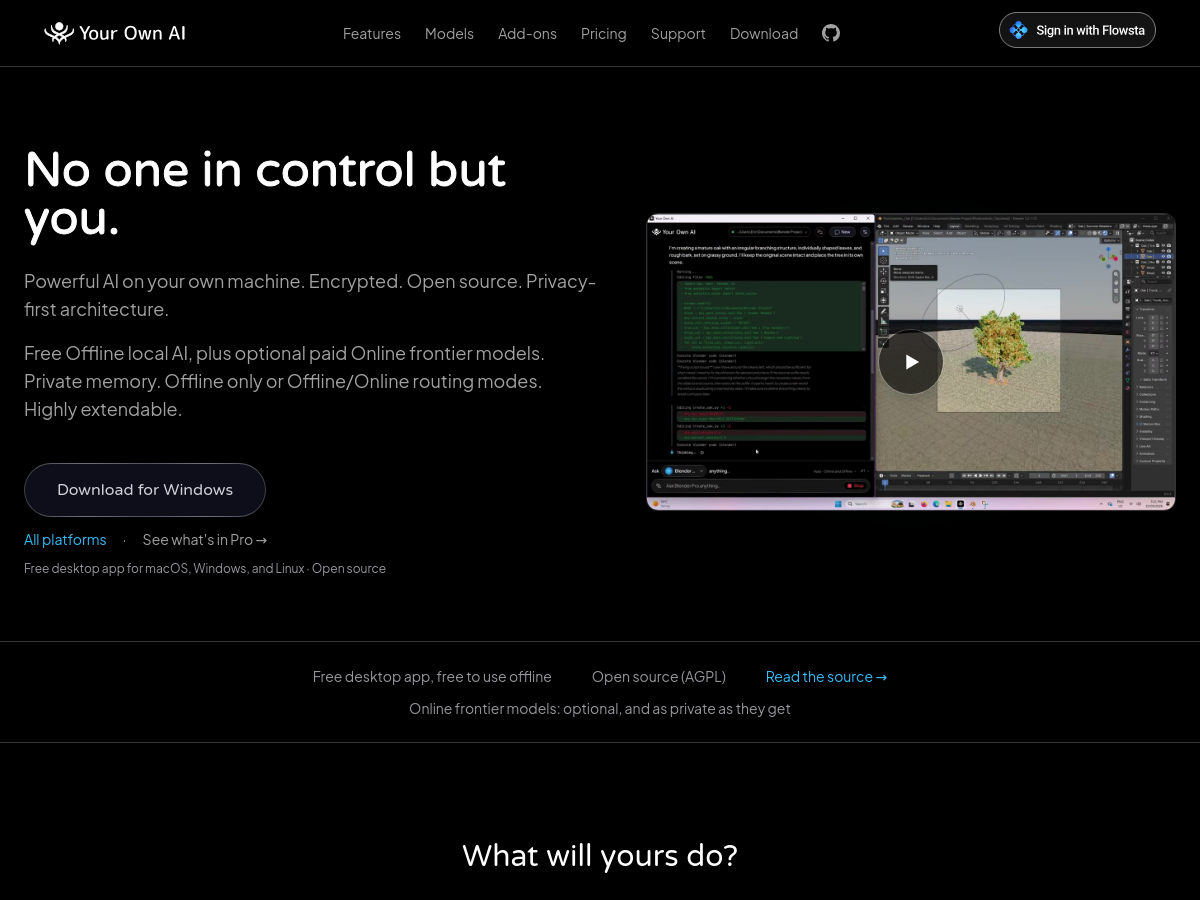Click the "Online frontier models: optional" line
This screenshot has height=900, width=1200.
(x=600, y=709)
